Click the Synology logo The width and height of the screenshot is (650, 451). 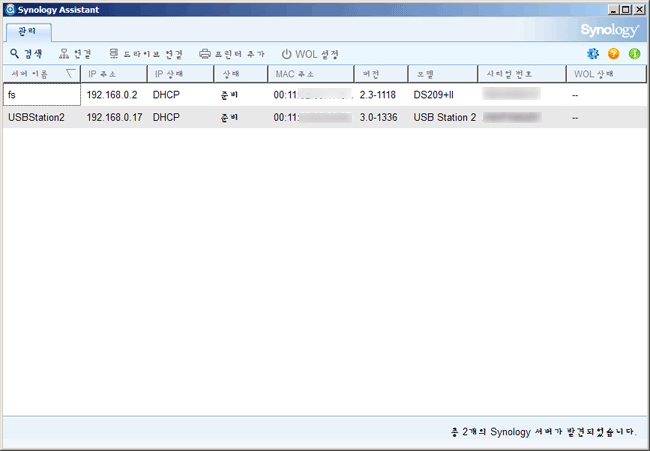[x=610, y=30]
